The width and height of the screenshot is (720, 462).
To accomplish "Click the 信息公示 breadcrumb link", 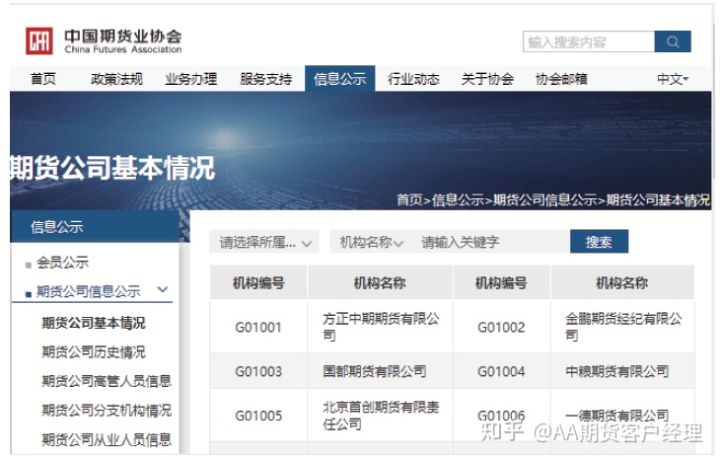I will click(x=458, y=200).
